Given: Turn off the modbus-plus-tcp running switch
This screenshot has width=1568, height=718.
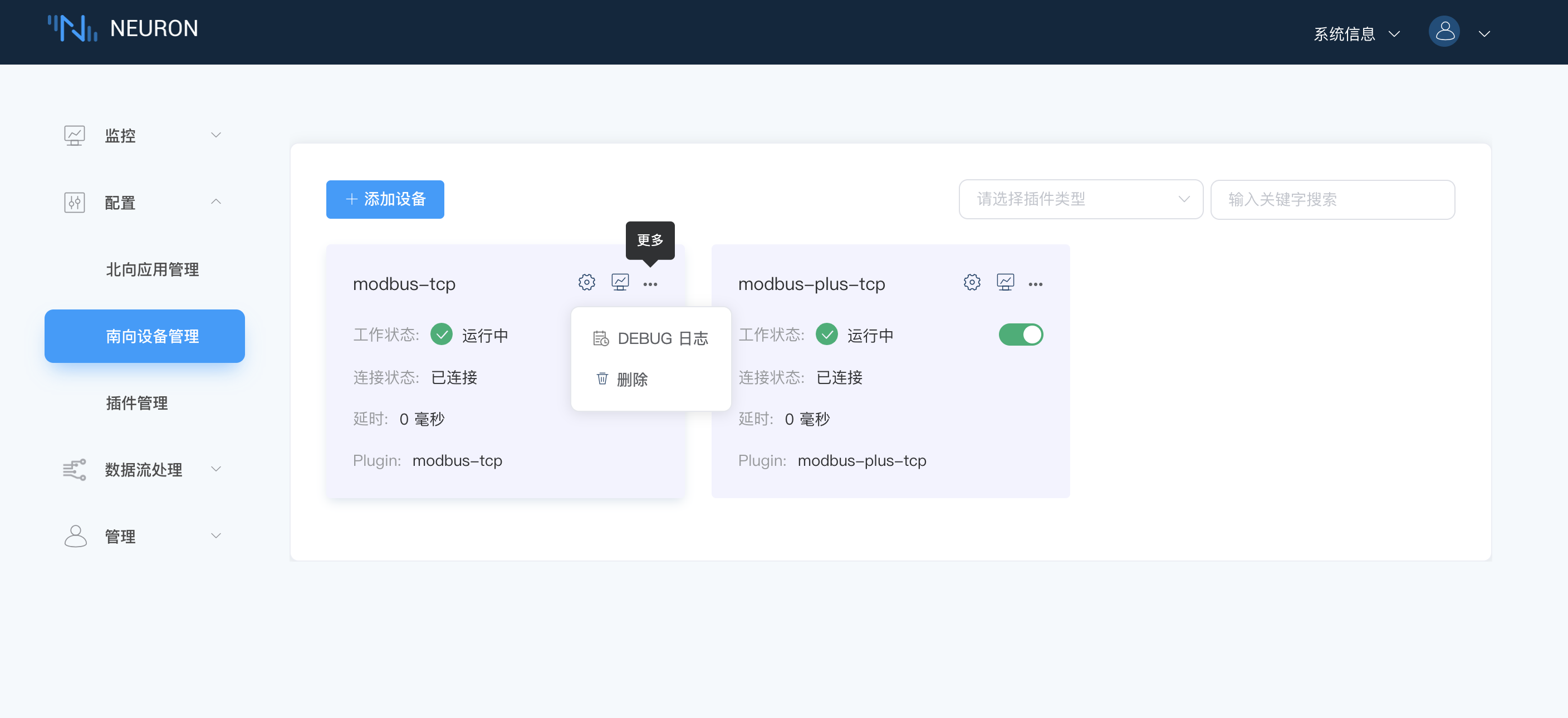Looking at the screenshot, I should point(1021,335).
